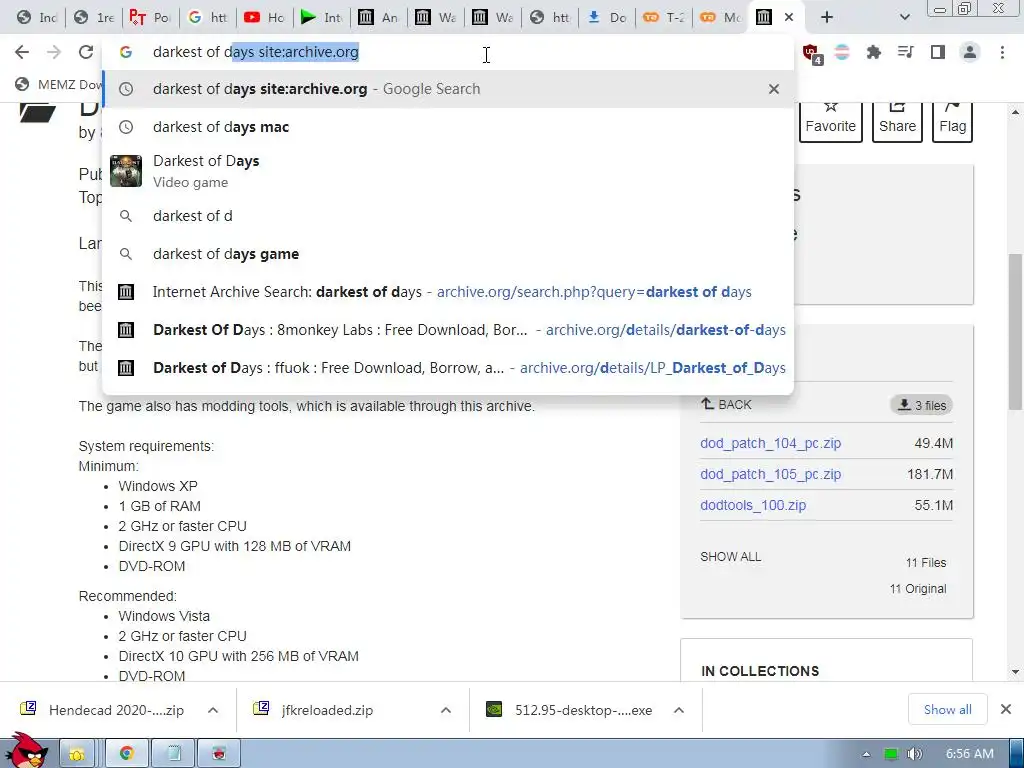Click the page vertical scrollbar thumb

[x=1015, y=332]
